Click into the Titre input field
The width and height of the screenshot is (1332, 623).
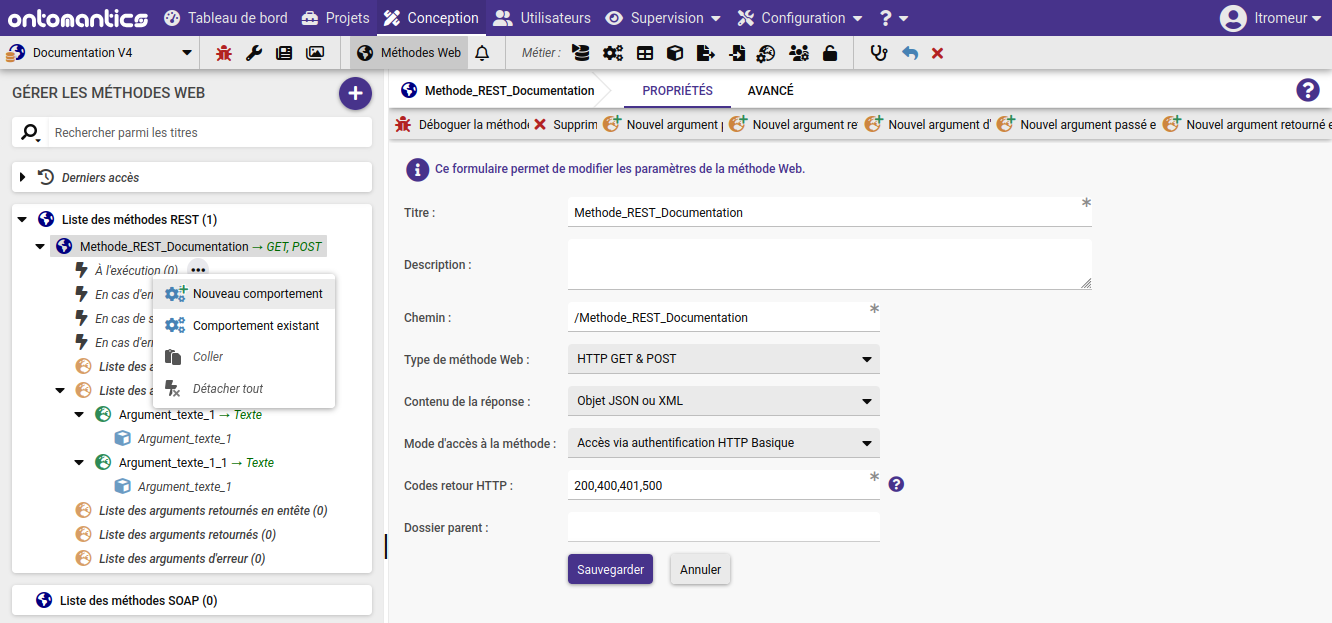pyautogui.click(x=830, y=213)
